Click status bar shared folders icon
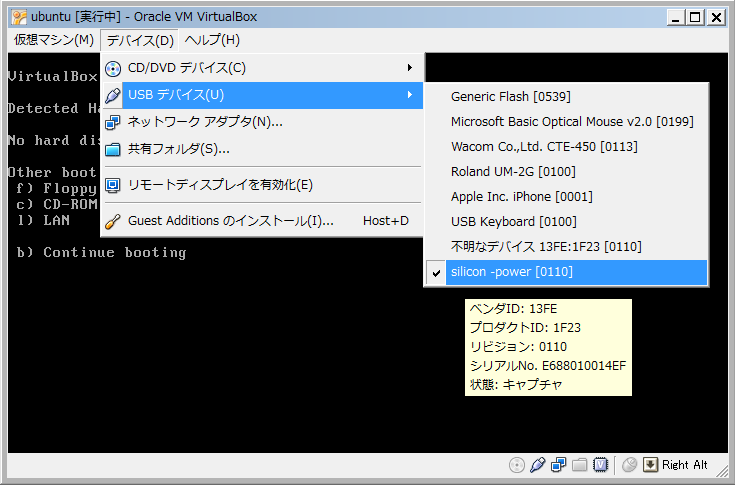735x485 pixels. point(579,465)
